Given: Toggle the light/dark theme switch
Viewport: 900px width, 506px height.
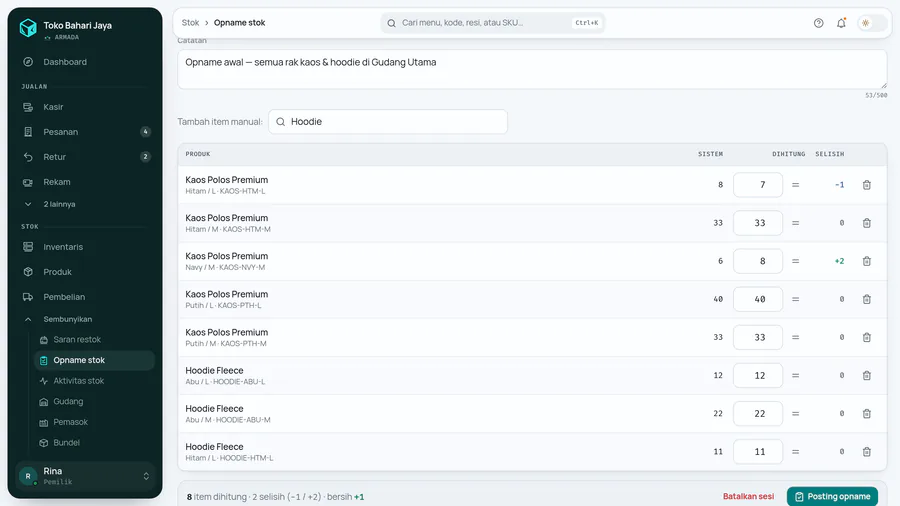Looking at the screenshot, I should pos(871,23).
